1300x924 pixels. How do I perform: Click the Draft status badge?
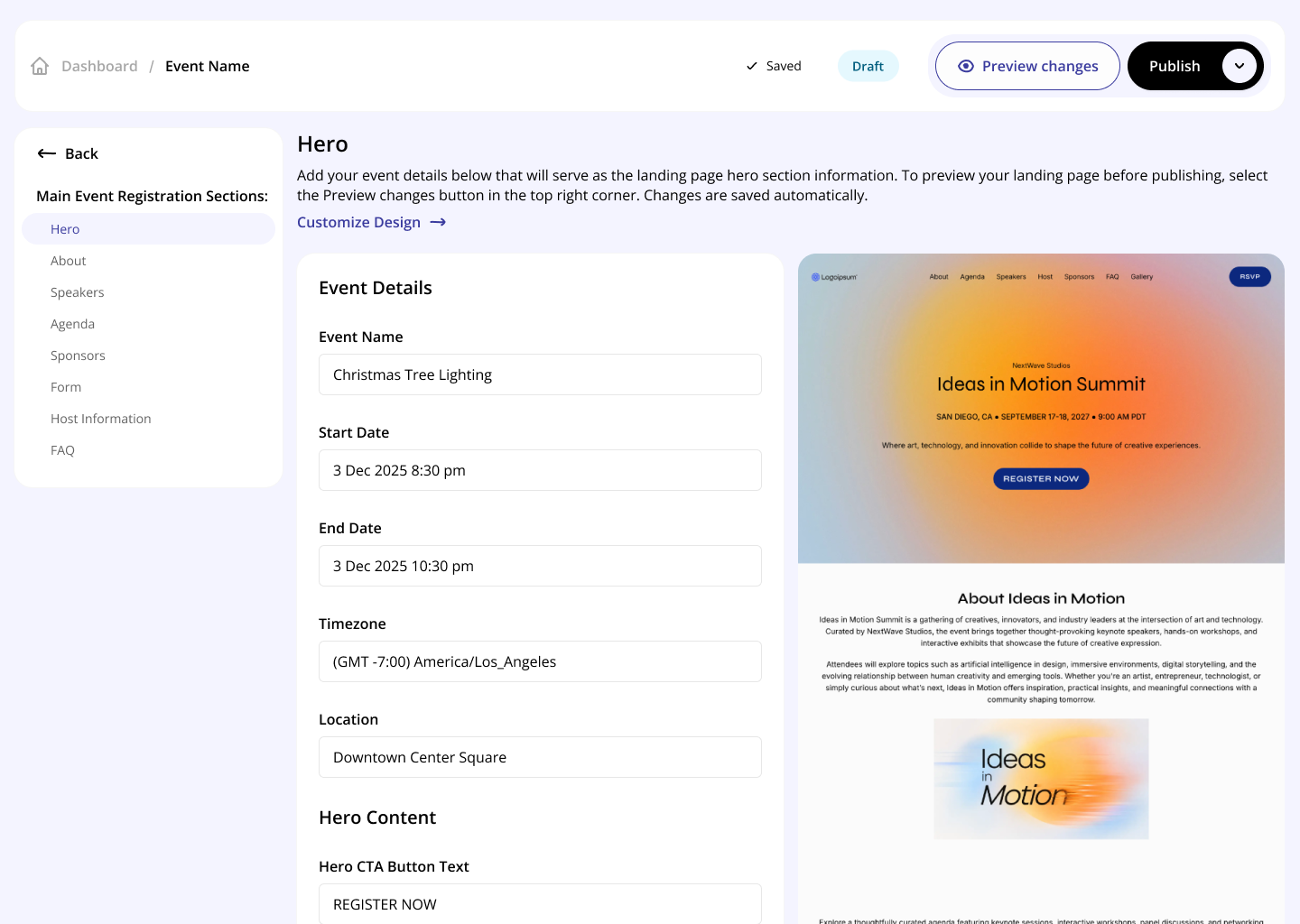pos(868,66)
